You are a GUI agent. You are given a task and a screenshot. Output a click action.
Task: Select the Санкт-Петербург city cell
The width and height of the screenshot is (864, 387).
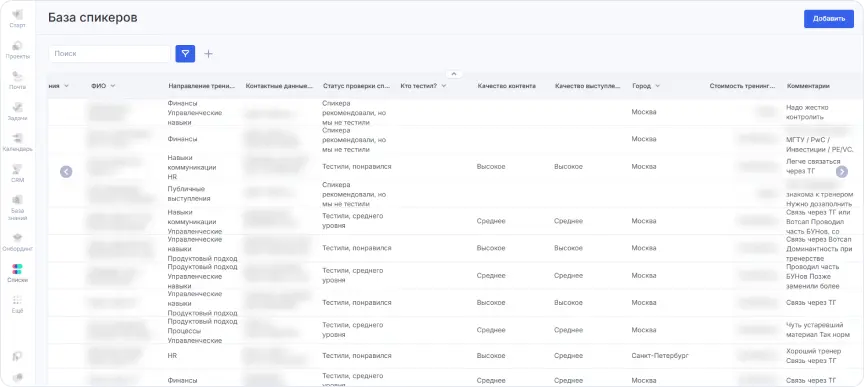[x=660, y=356]
